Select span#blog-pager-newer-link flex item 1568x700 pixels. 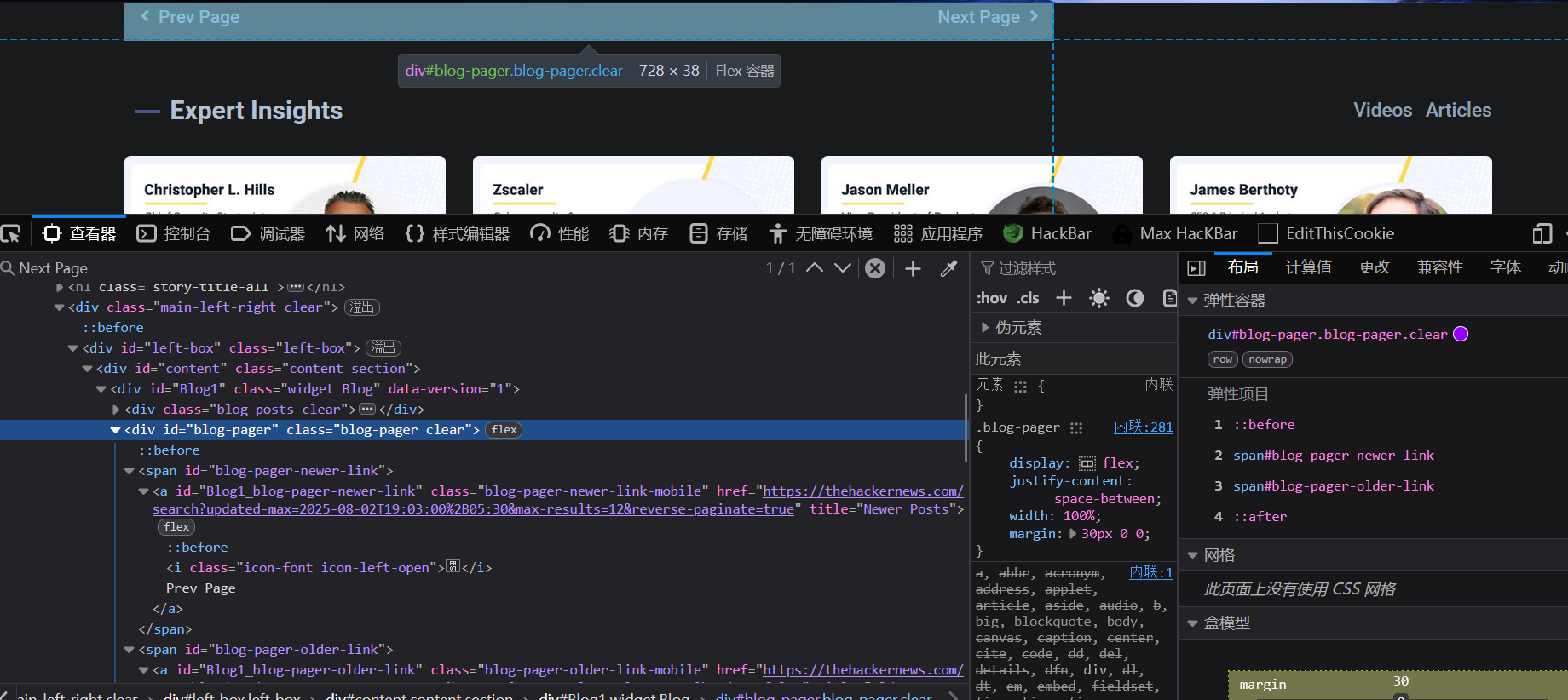[1334, 456]
